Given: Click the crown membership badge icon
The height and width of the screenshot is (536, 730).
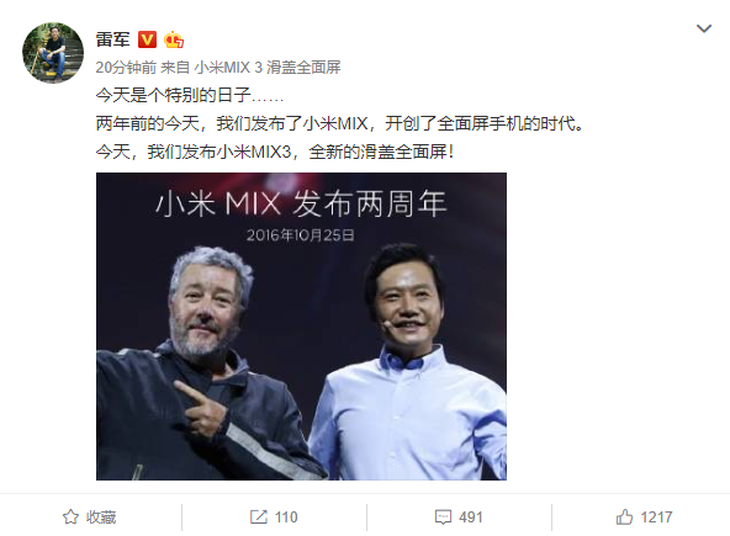Looking at the screenshot, I should 174,40.
